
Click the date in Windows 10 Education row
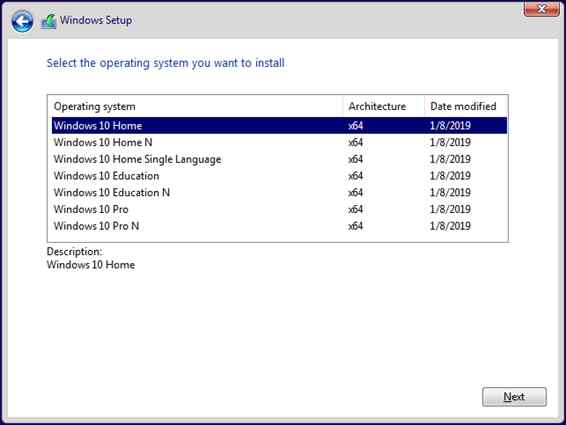[x=450, y=176]
